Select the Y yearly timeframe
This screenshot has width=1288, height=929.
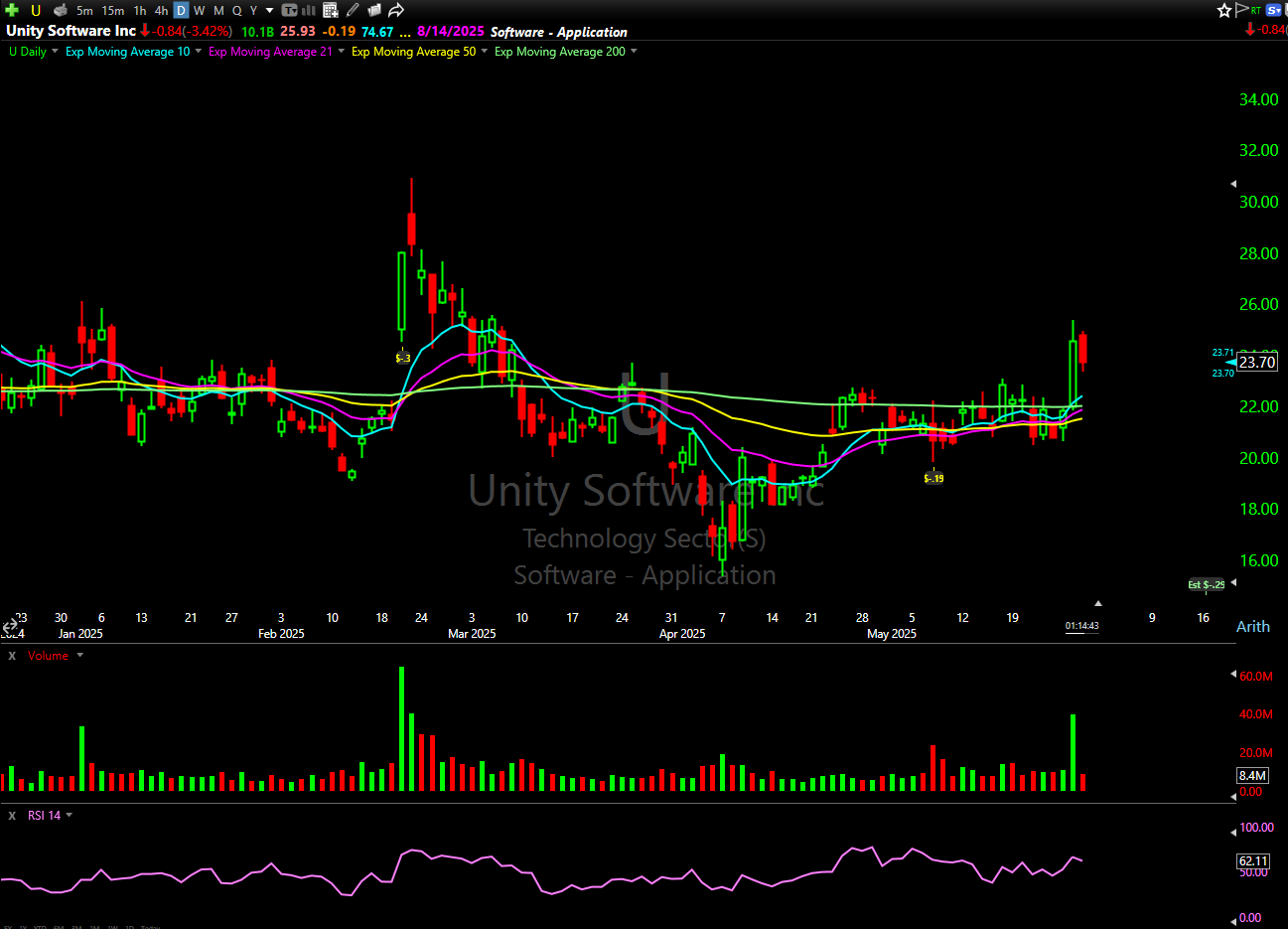coord(253,11)
